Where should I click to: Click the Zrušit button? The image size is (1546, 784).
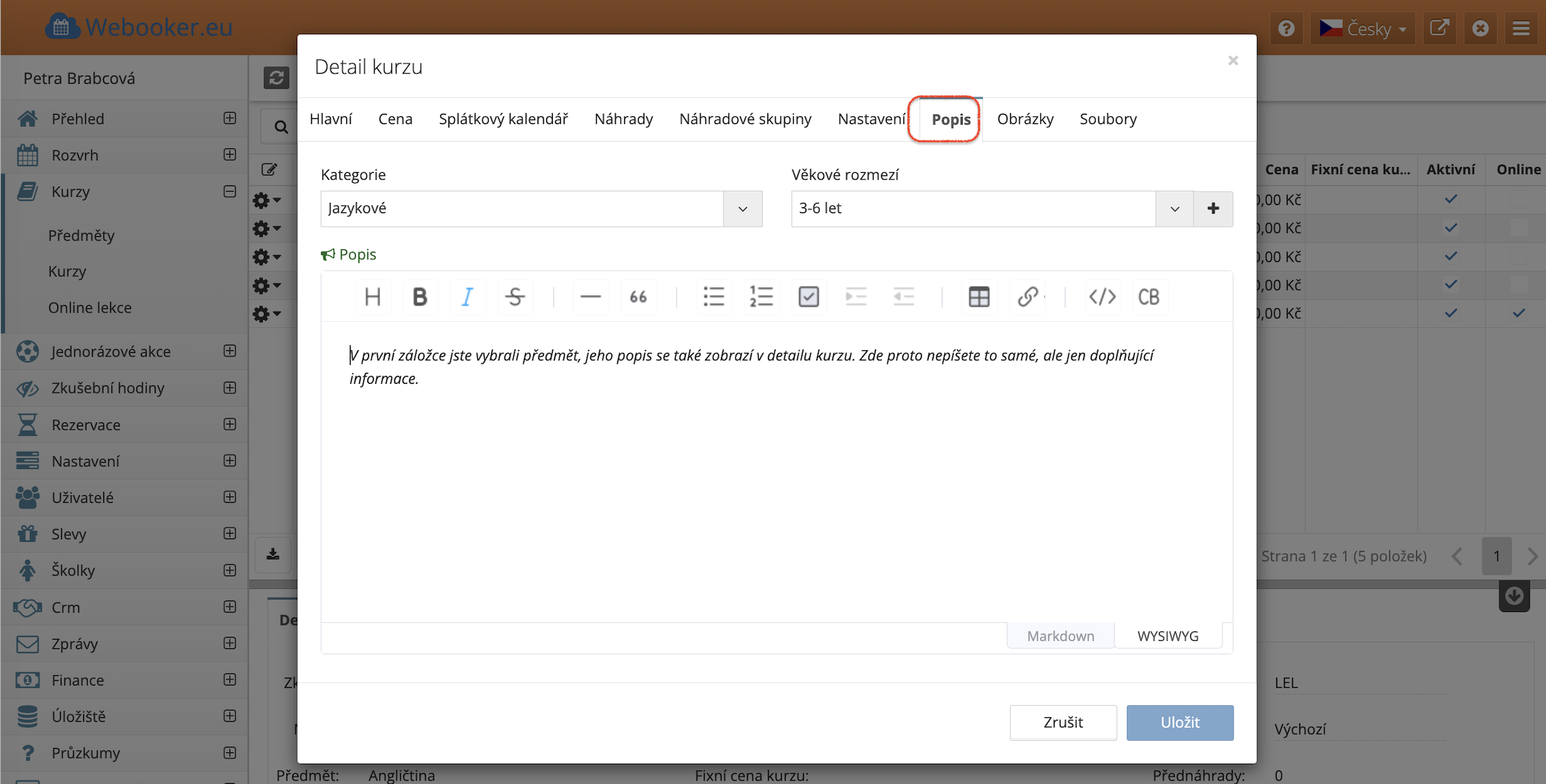click(1063, 722)
